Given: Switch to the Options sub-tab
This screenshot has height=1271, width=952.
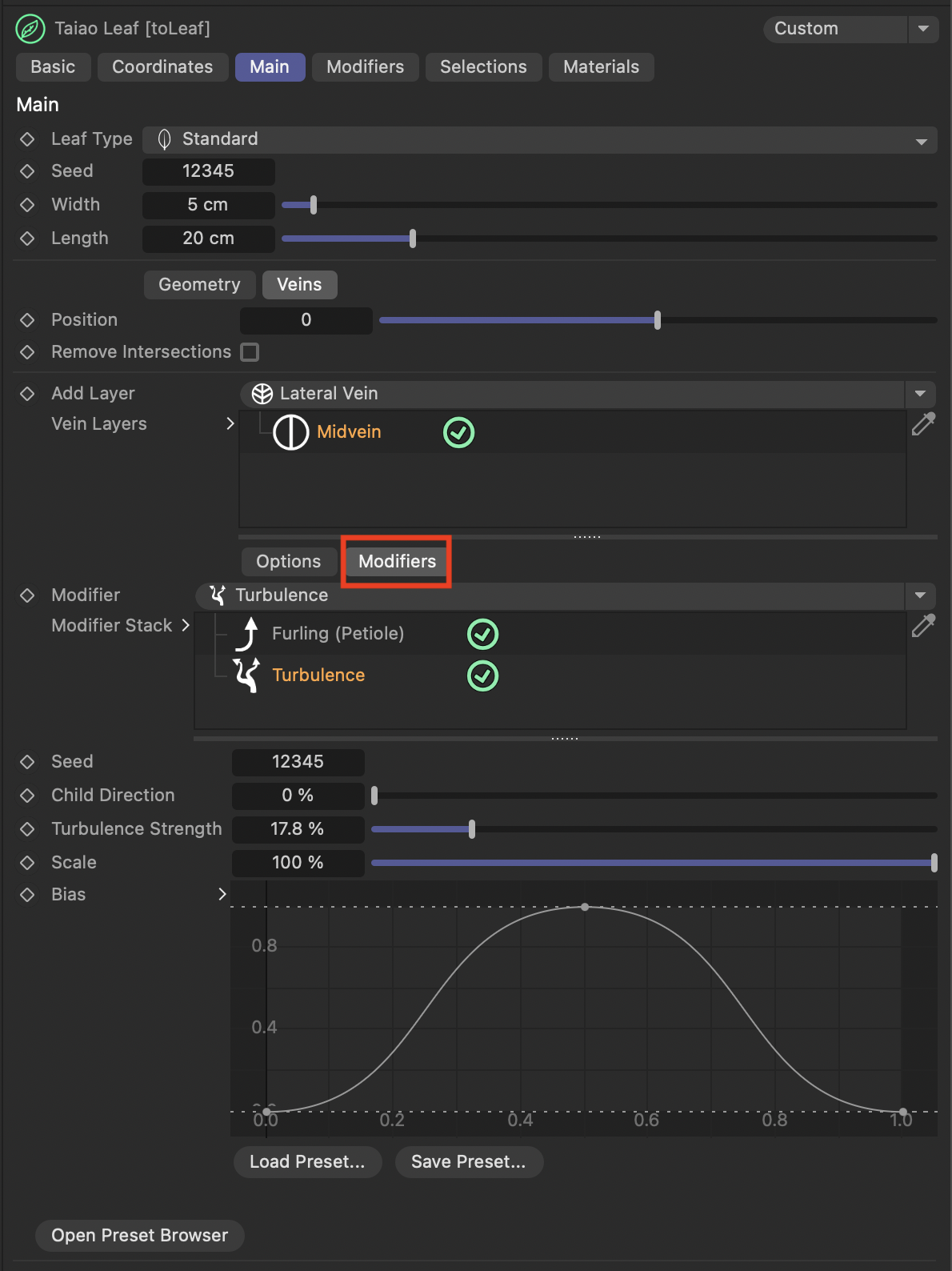Looking at the screenshot, I should pyautogui.click(x=289, y=562).
